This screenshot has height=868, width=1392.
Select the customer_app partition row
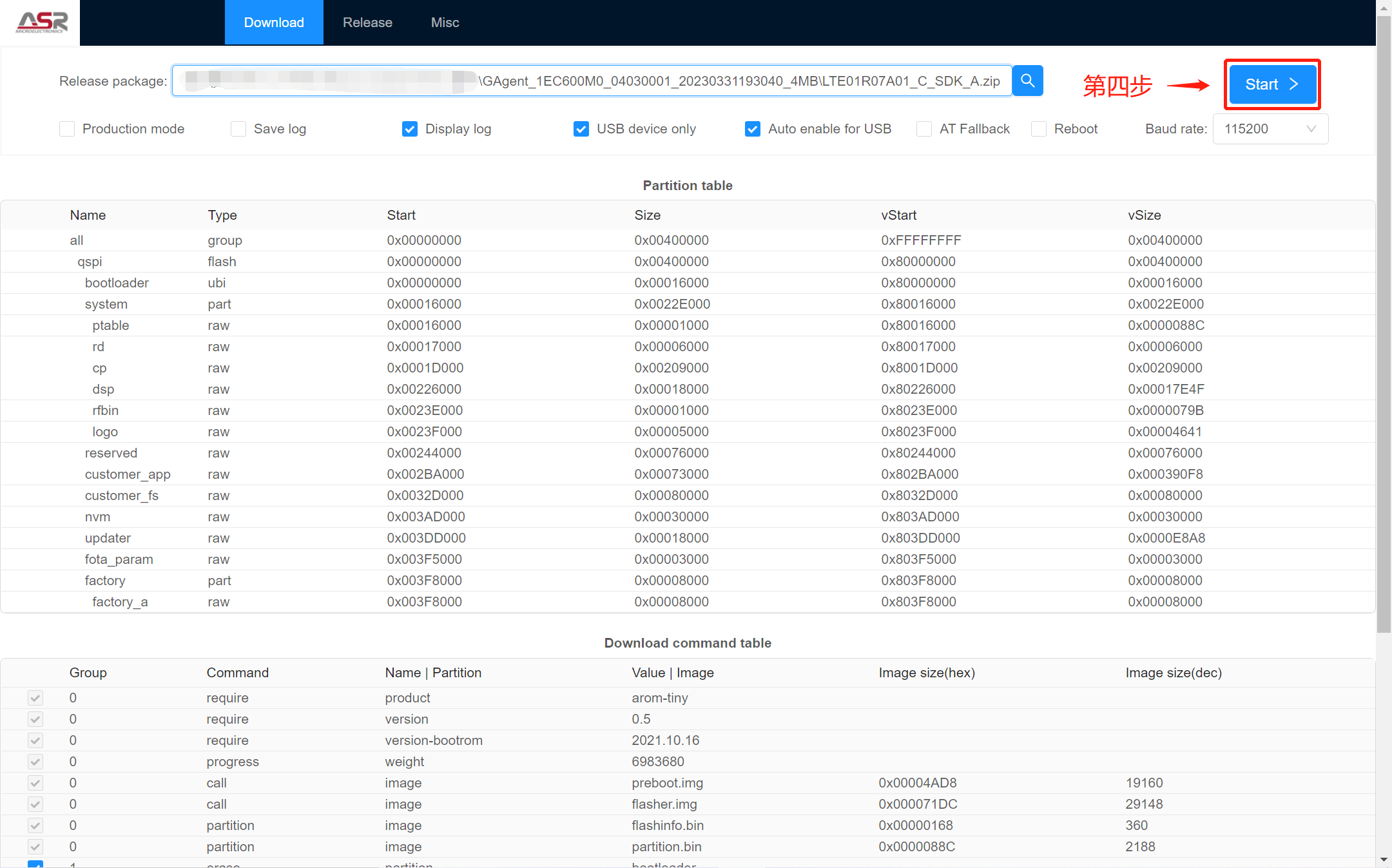point(128,474)
